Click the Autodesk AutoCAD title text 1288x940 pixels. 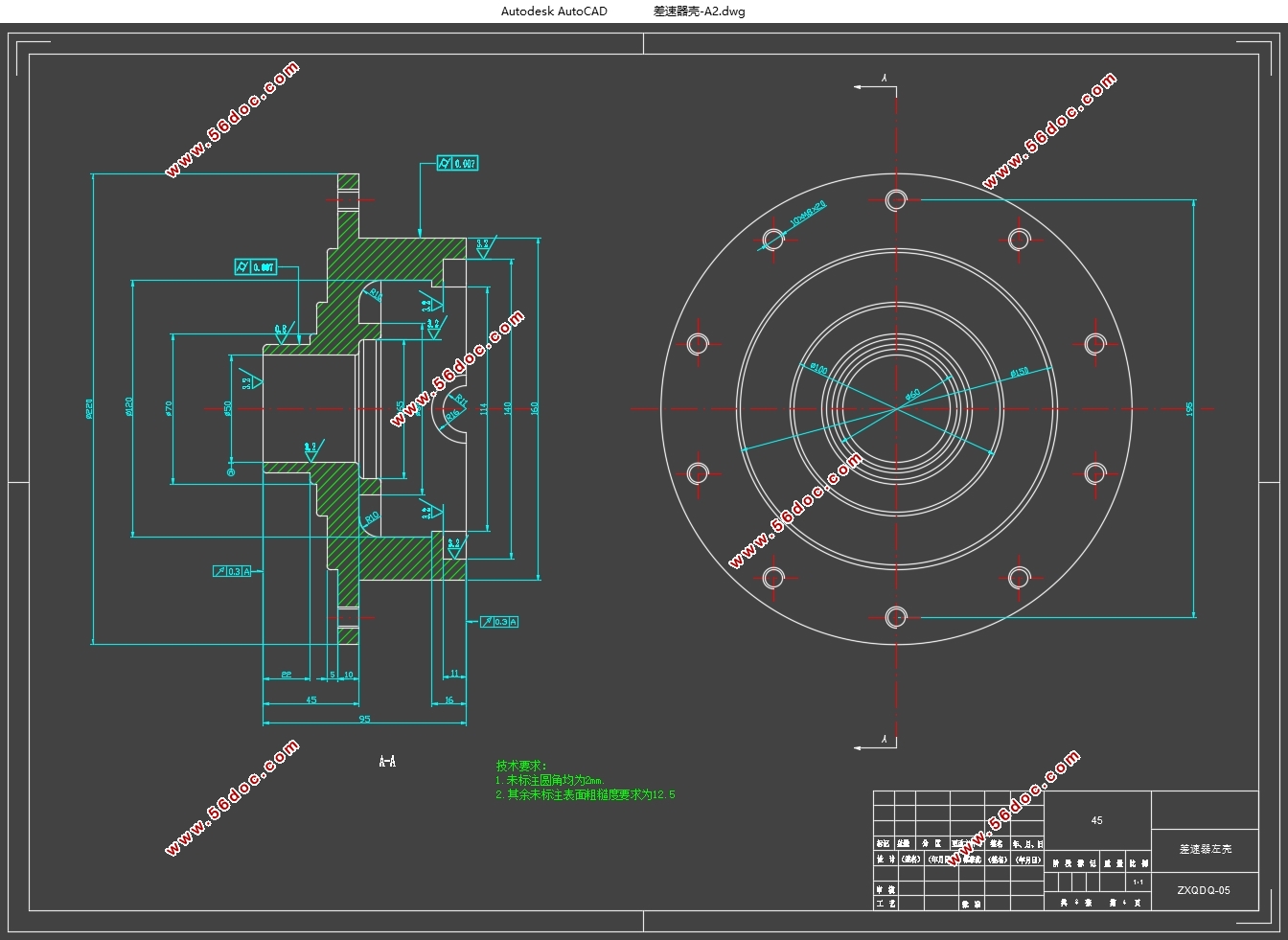(554, 11)
